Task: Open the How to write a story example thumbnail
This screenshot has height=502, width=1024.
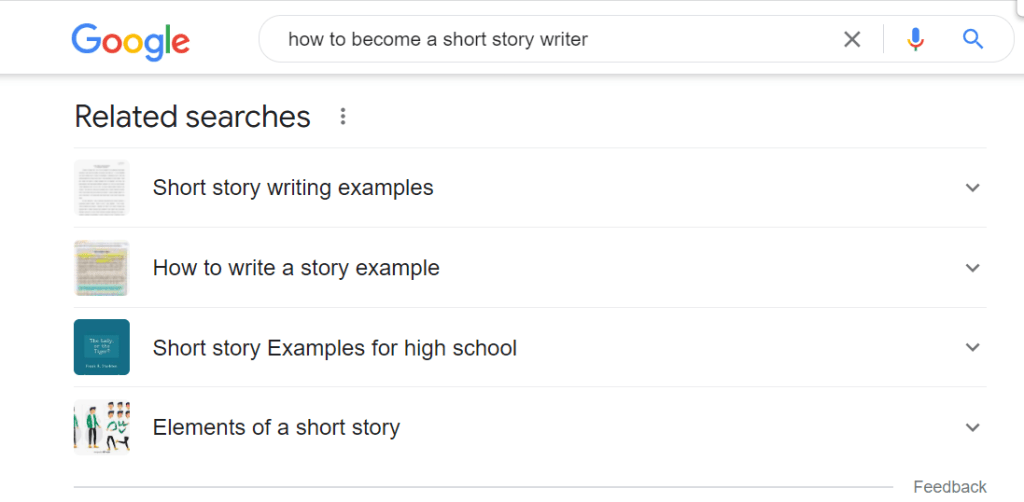Action: (x=102, y=268)
